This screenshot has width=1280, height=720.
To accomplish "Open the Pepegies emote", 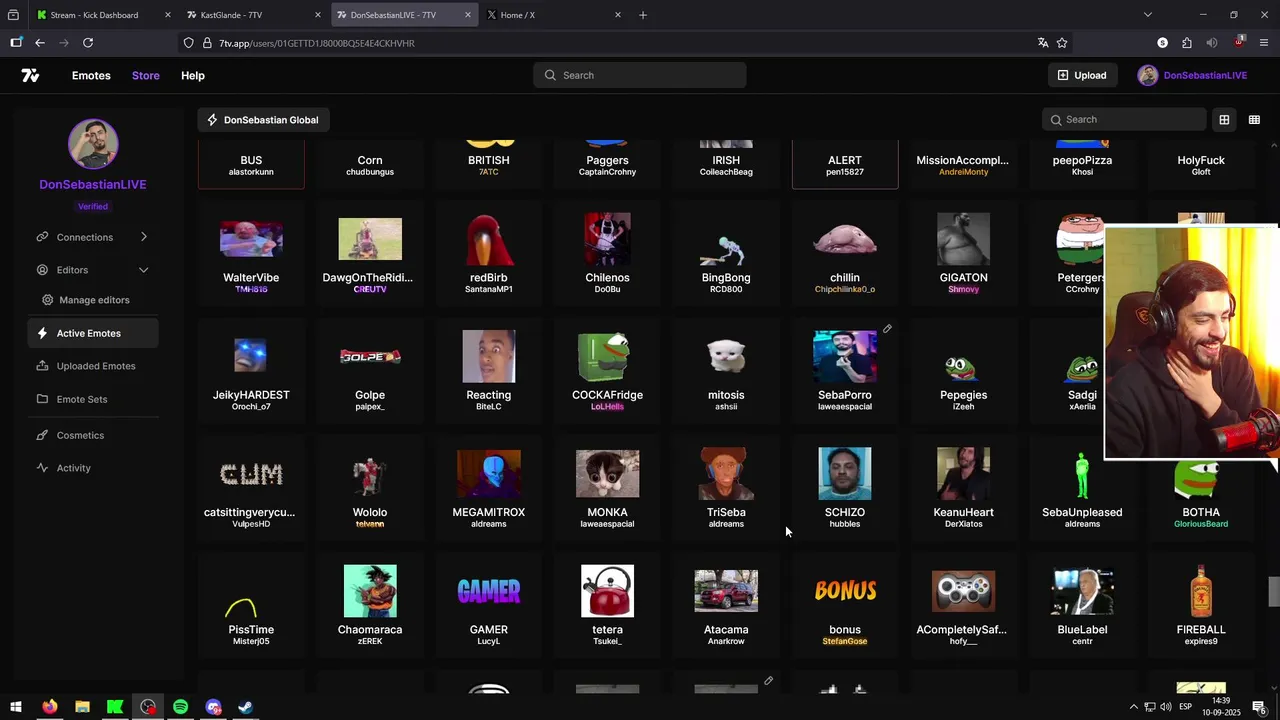I will (x=963, y=370).
